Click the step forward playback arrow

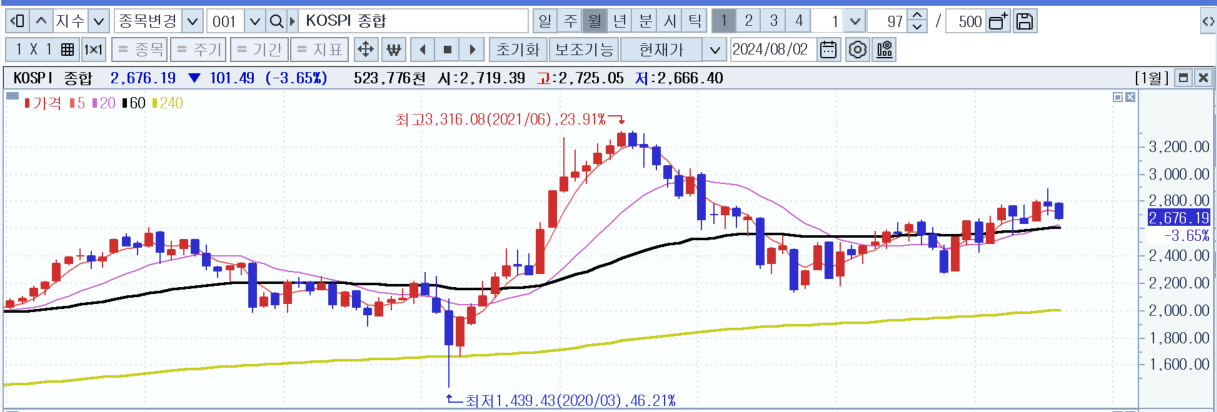coord(472,49)
